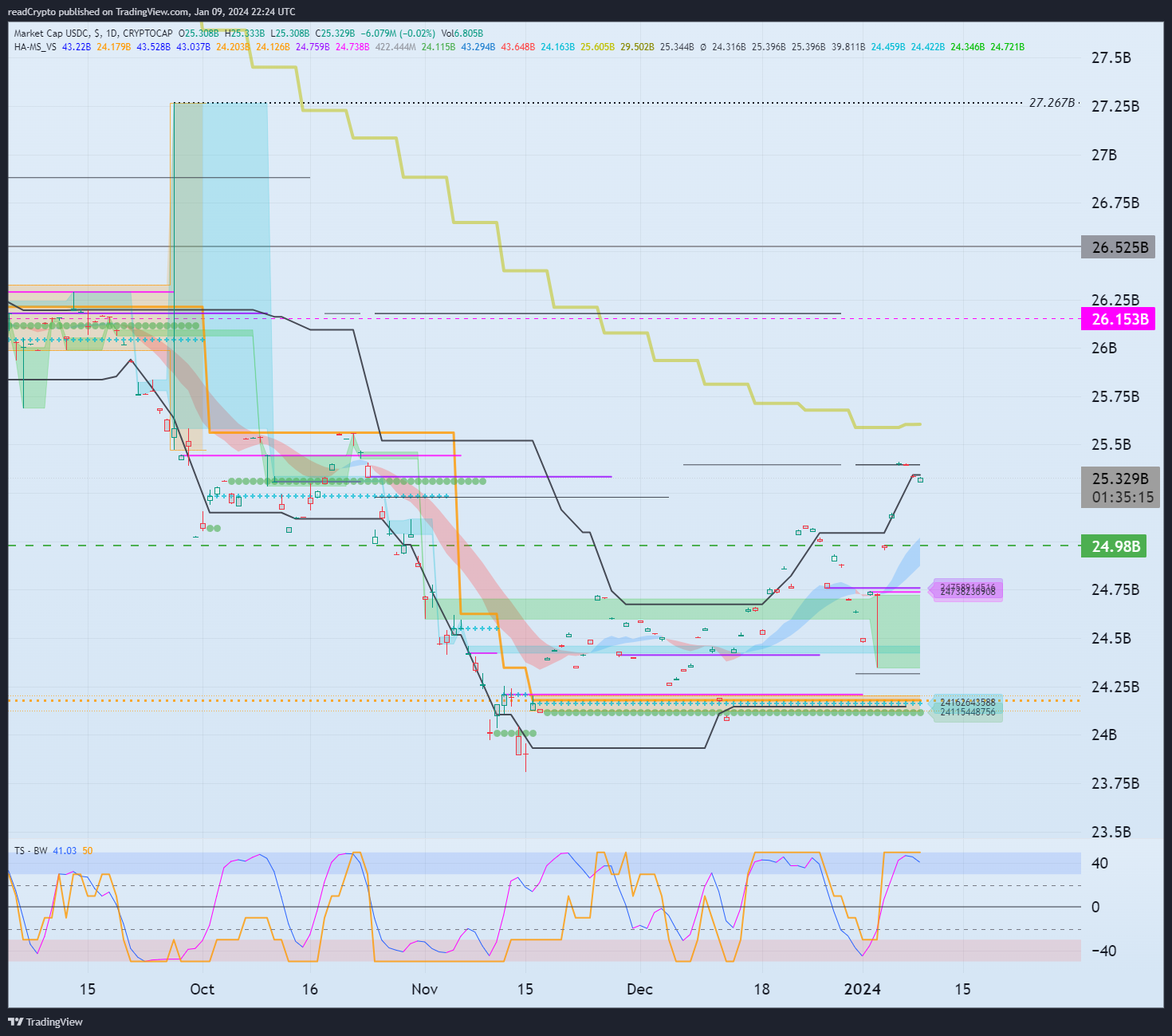Click the yellow 25.605B indicator value

click(x=598, y=47)
